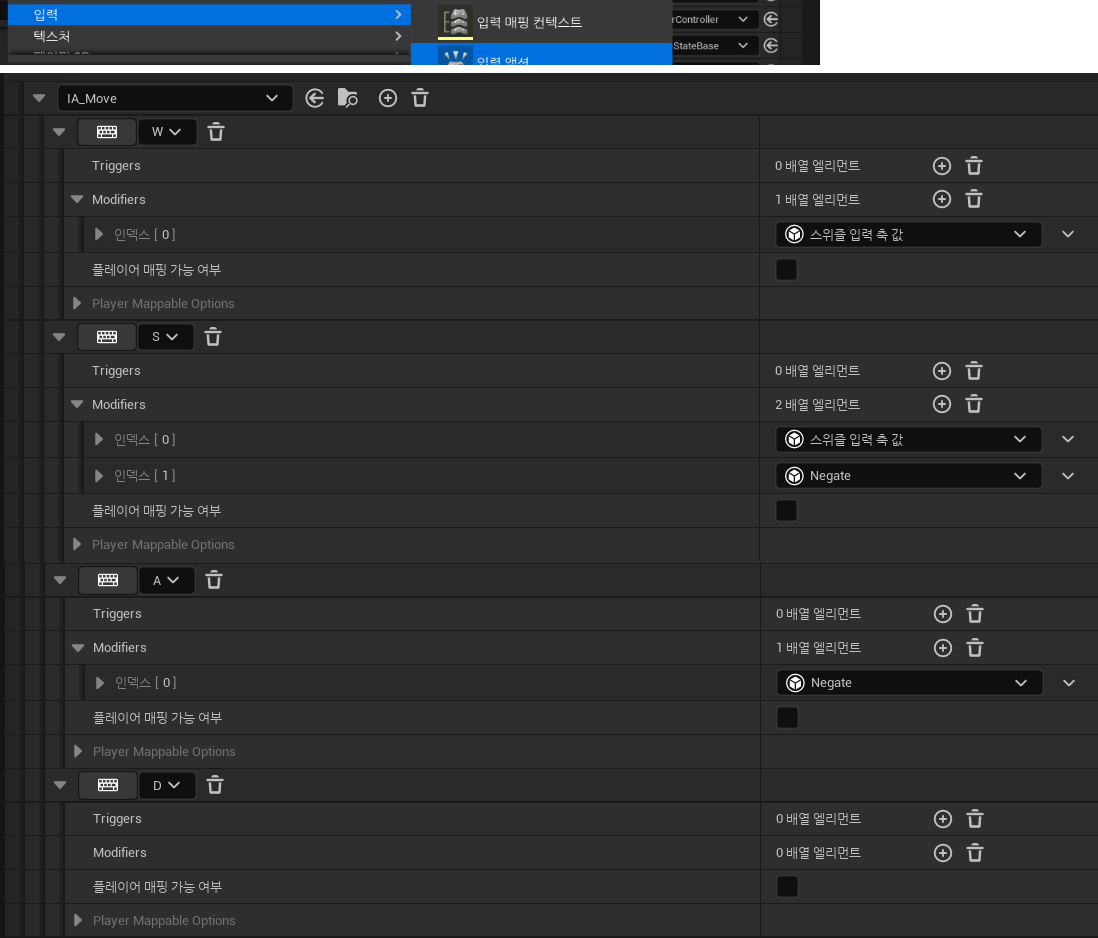The height and width of the screenshot is (938, 1098).
Task: Click the use-selected-asset arrow beside IA_Move
Action: pos(315,98)
